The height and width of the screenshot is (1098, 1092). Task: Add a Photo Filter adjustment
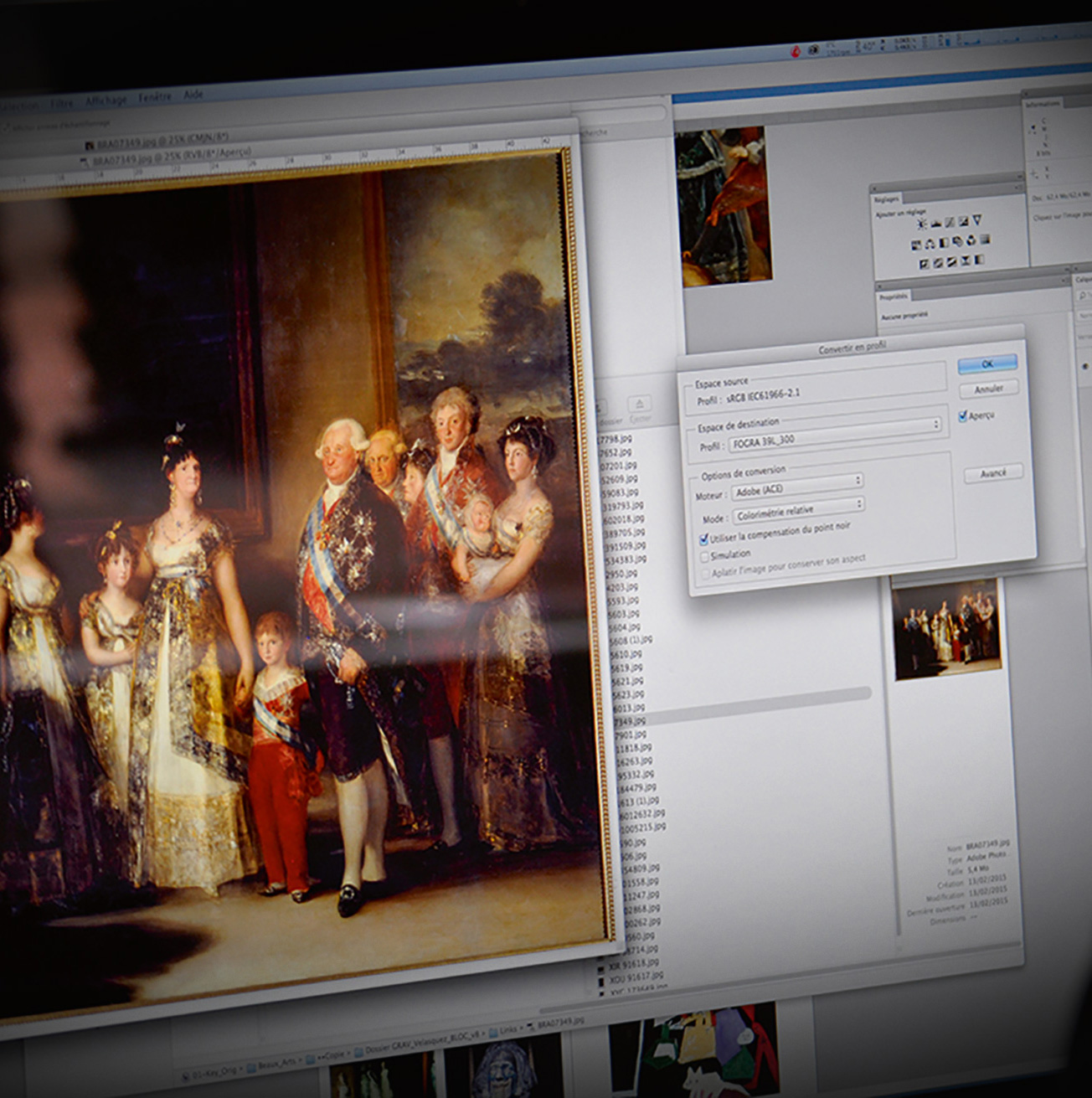(958, 243)
